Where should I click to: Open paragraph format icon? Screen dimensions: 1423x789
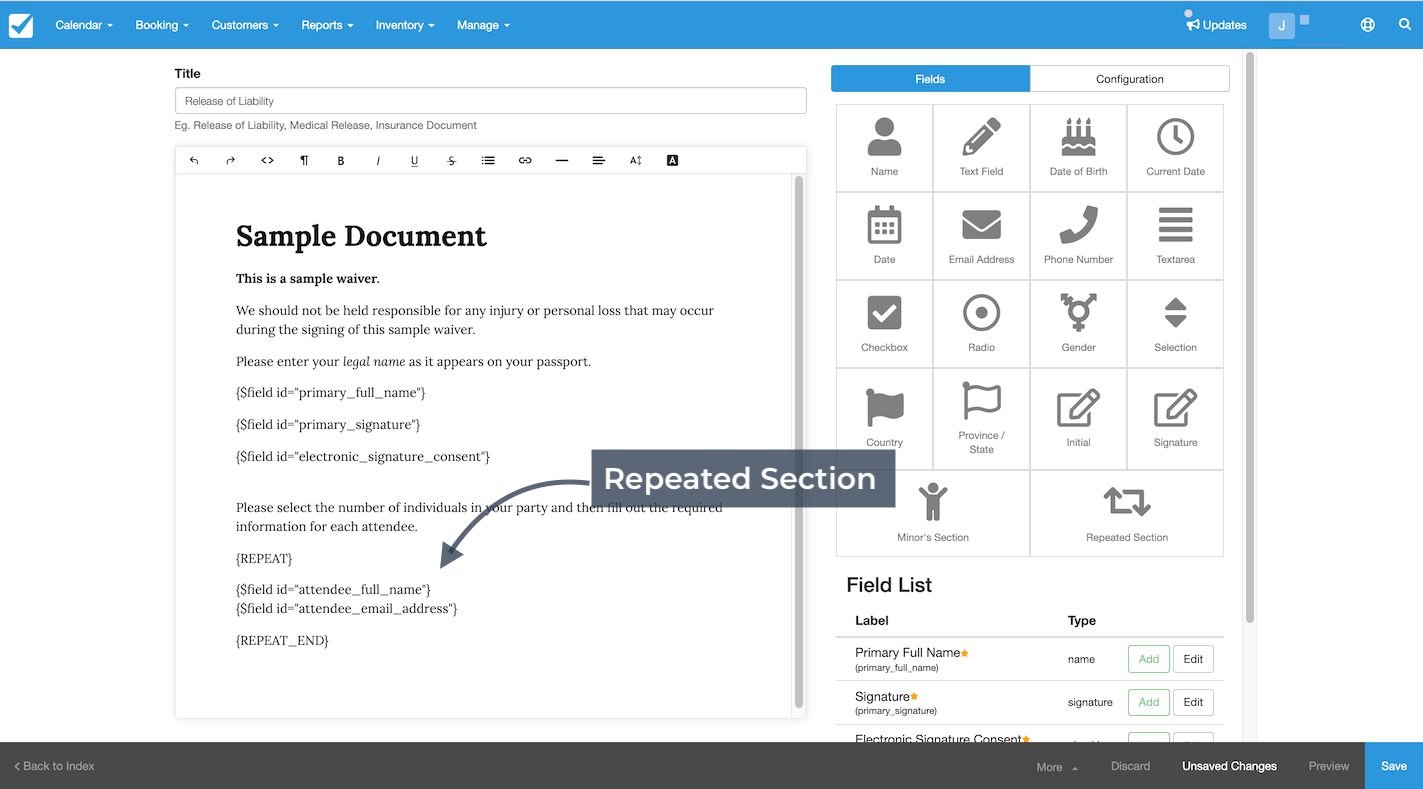click(x=304, y=160)
